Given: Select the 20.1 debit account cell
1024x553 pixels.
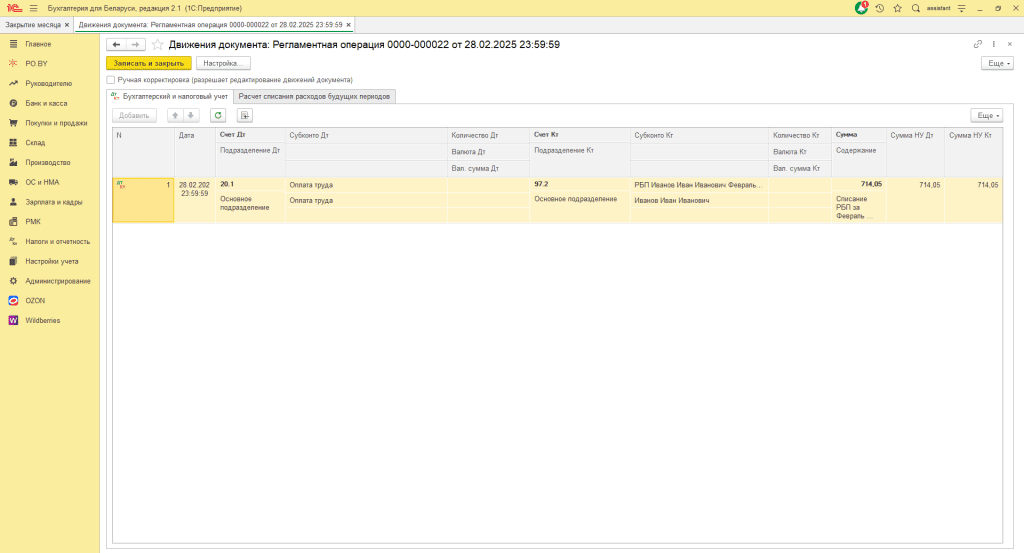Looking at the screenshot, I should coord(250,184).
